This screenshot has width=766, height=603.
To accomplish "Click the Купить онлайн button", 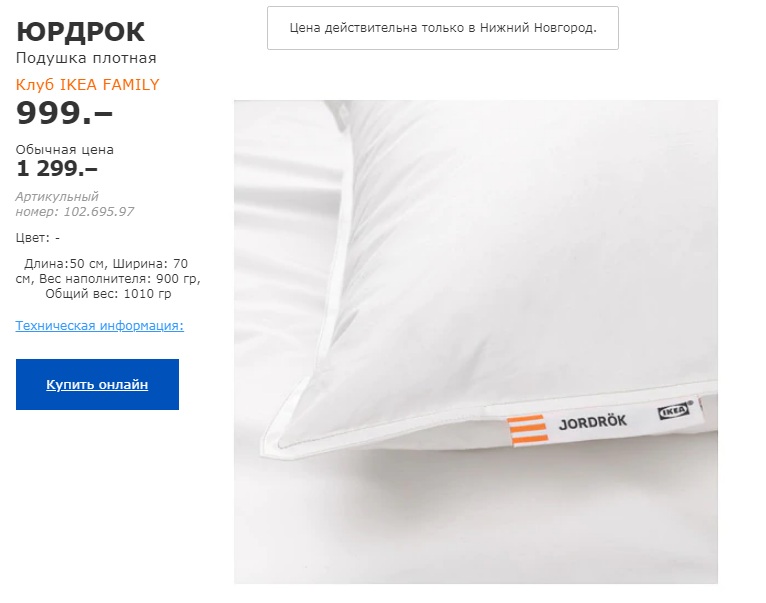I will point(97,385).
